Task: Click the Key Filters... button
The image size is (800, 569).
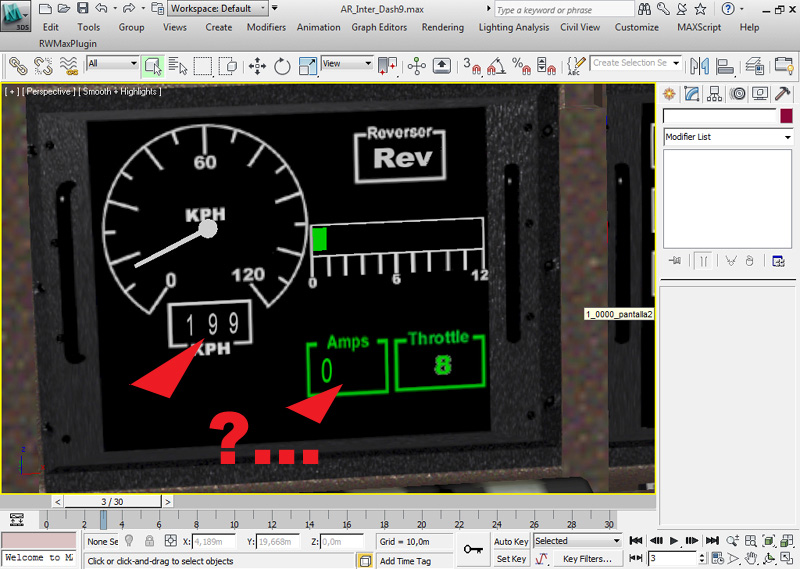Action: [x=586, y=559]
